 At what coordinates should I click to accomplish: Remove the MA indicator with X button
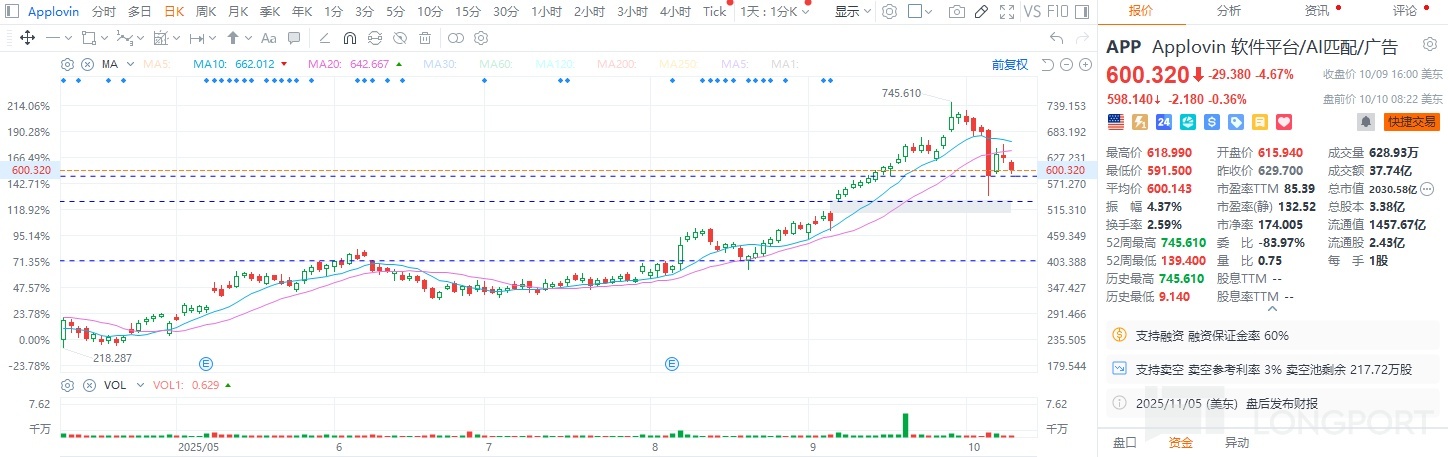pos(86,64)
